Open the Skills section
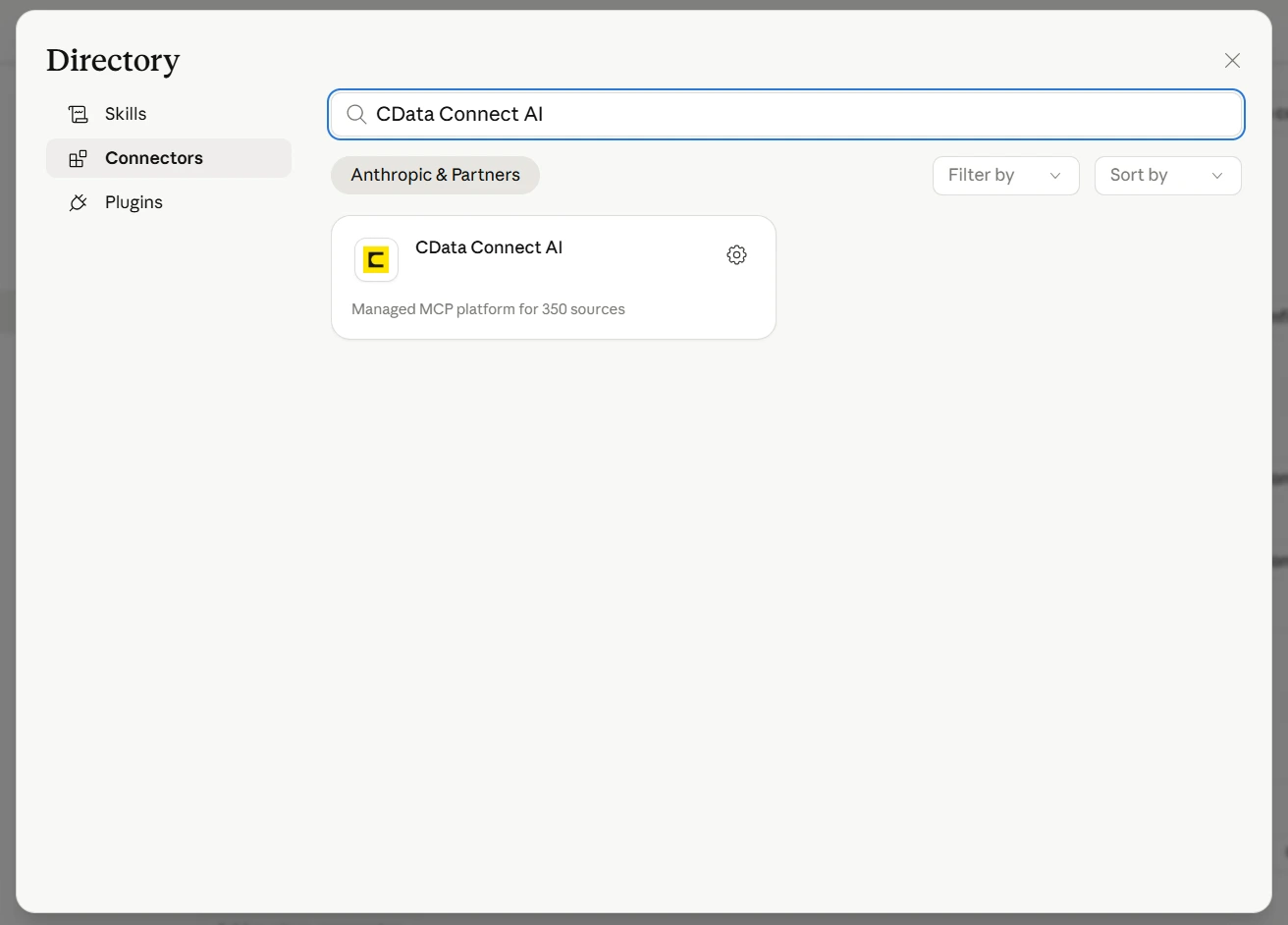This screenshot has width=1288, height=925. (169, 114)
